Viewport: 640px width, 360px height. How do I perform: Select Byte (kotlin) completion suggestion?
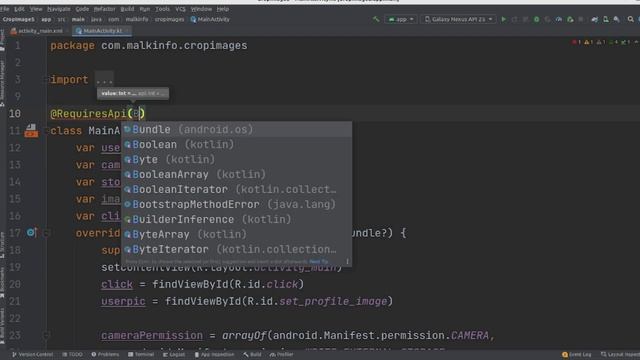click(237, 160)
